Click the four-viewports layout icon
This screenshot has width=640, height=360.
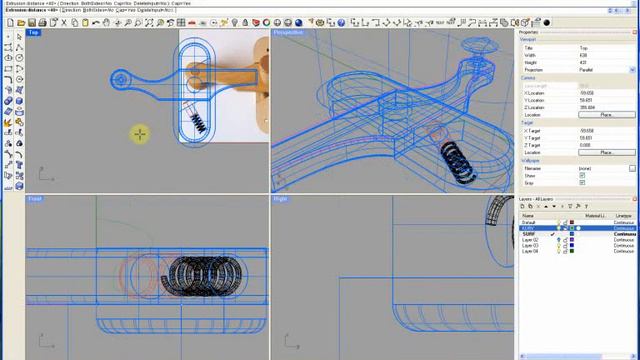click(x=181, y=23)
